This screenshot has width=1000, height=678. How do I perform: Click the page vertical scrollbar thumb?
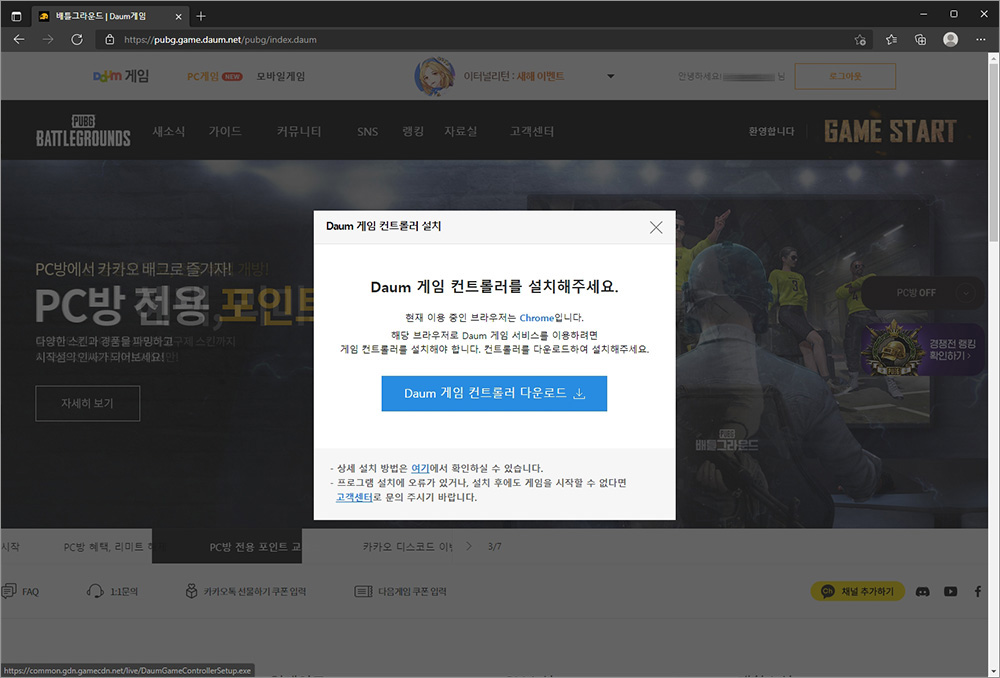[993, 152]
